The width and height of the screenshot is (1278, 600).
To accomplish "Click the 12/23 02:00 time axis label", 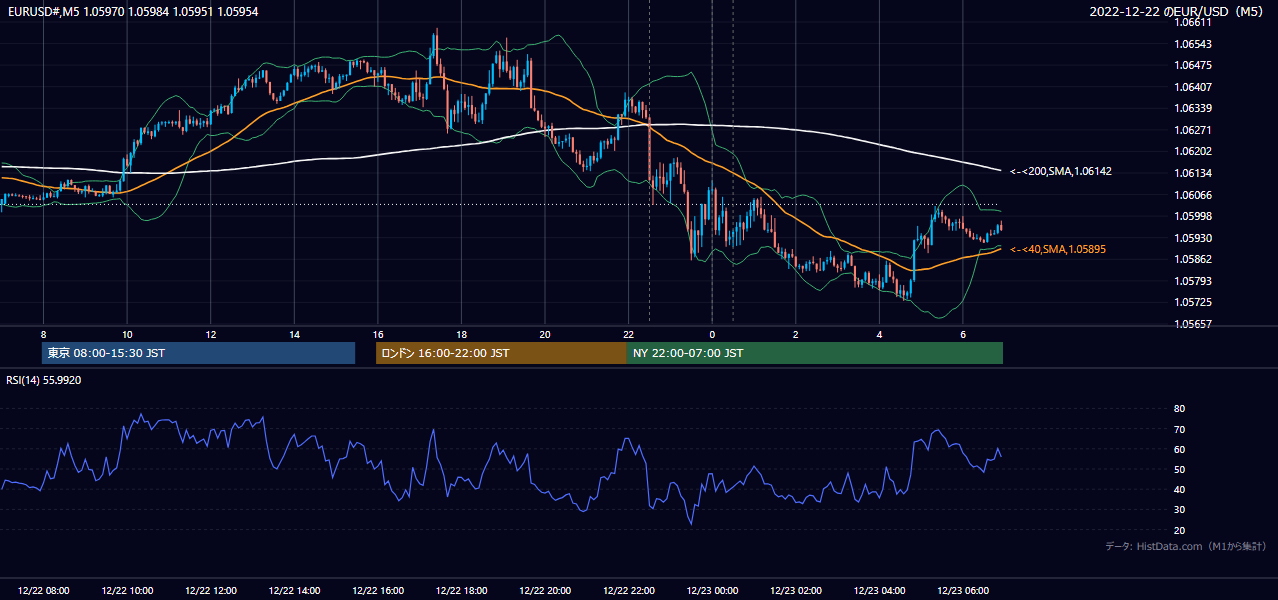I will point(796,591).
